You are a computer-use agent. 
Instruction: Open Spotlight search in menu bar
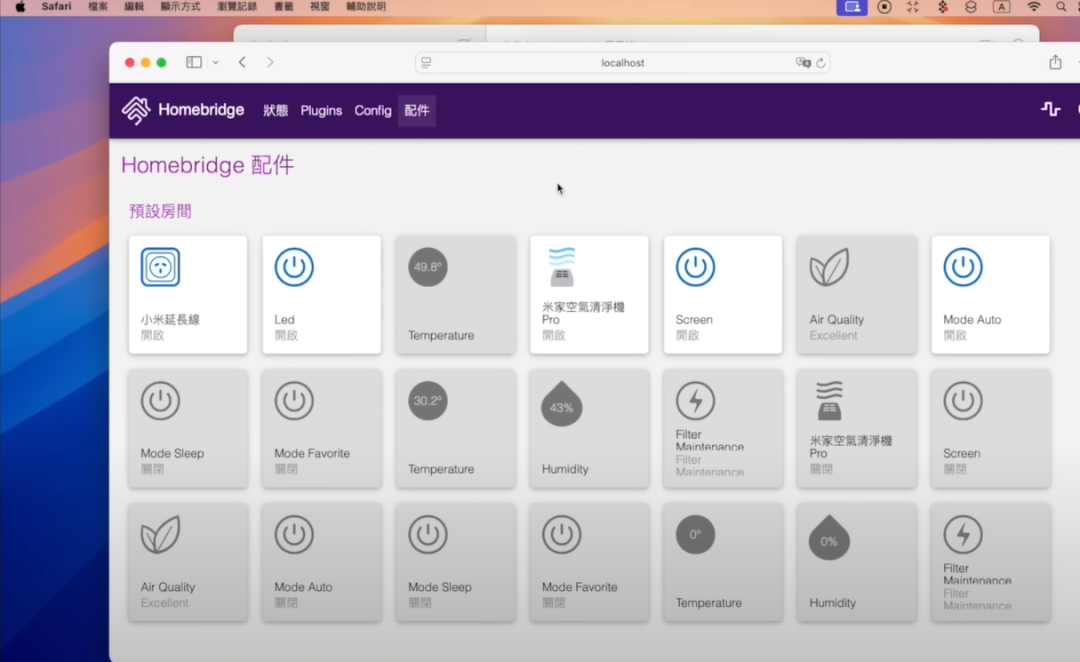(x=1061, y=7)
